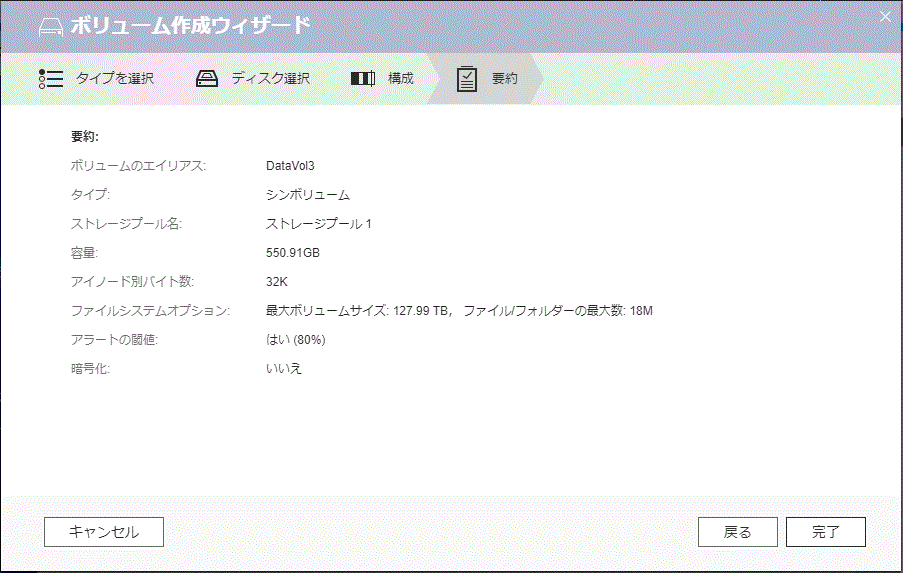Click the encryption value いいえ
This screenshot has height=573, width=903.
284,369
